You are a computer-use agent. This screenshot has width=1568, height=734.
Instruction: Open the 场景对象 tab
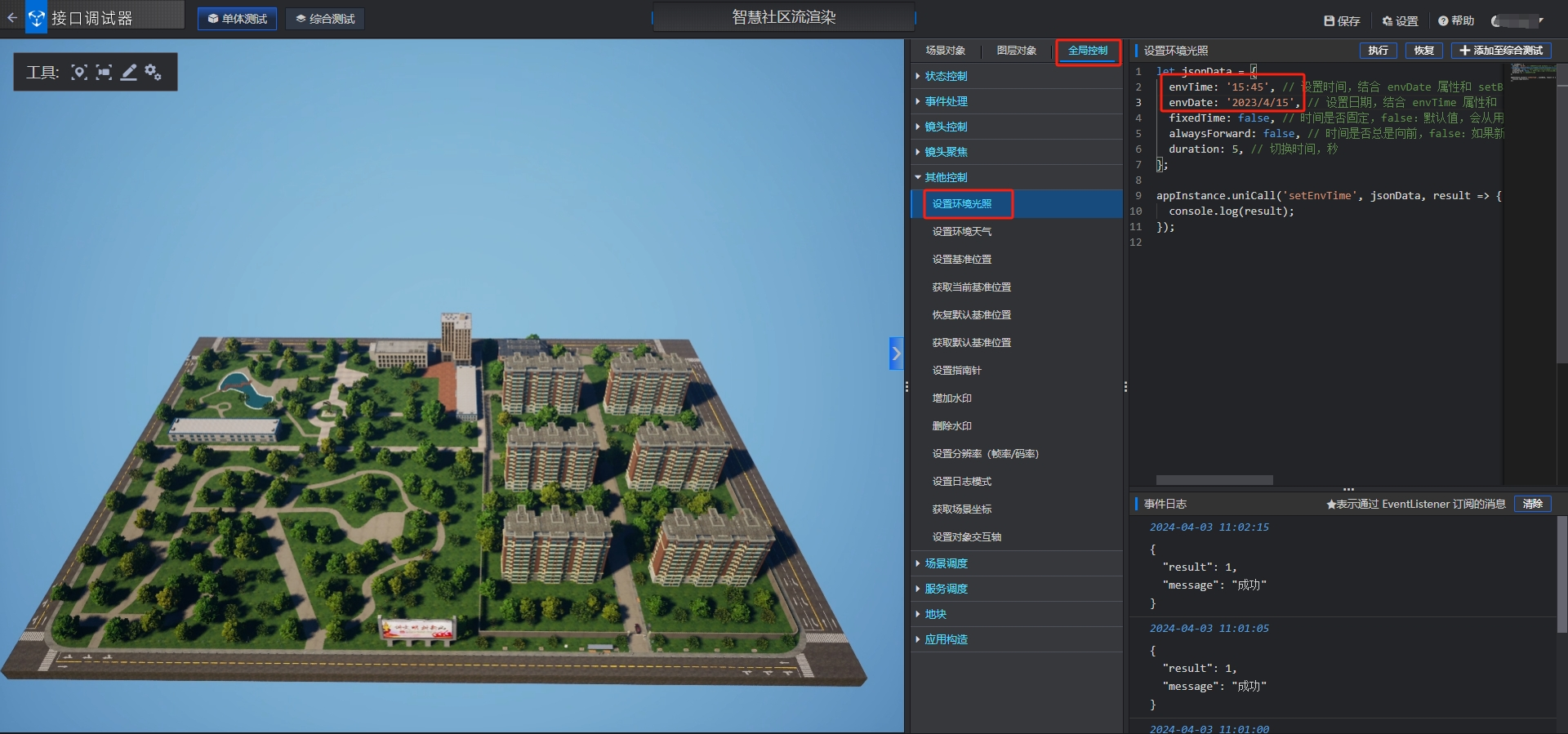pyautogui.click(x=946, y=51)
